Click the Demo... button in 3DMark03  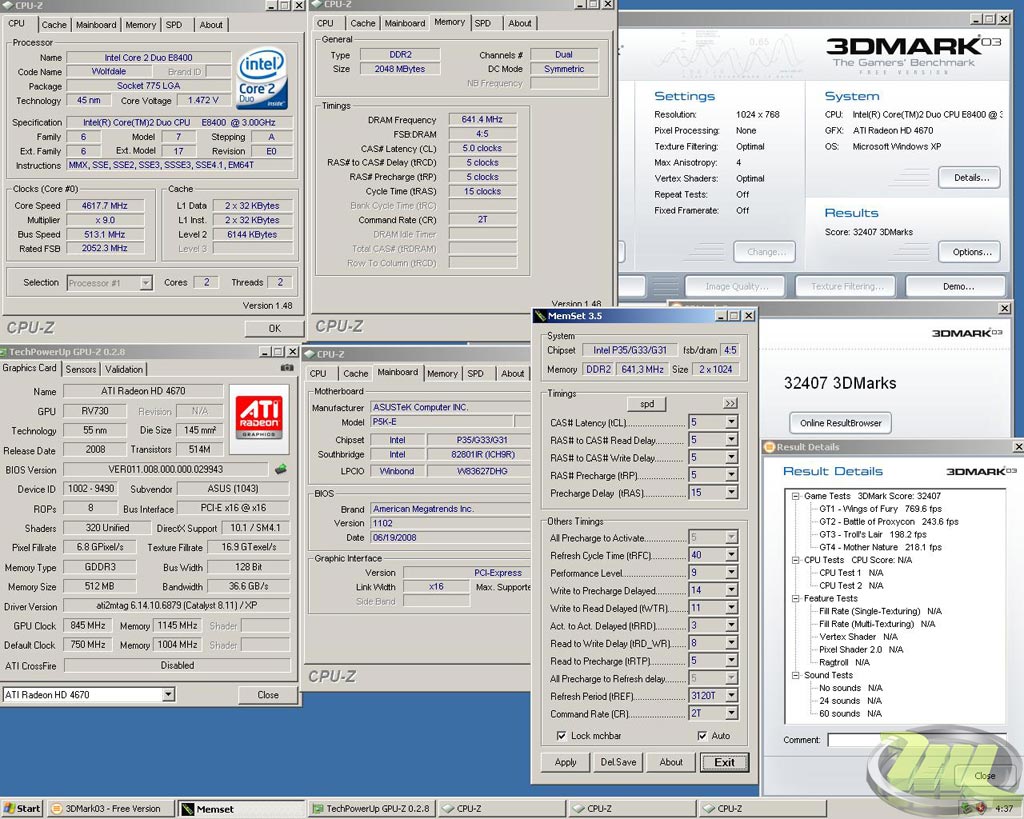point(956,286)
